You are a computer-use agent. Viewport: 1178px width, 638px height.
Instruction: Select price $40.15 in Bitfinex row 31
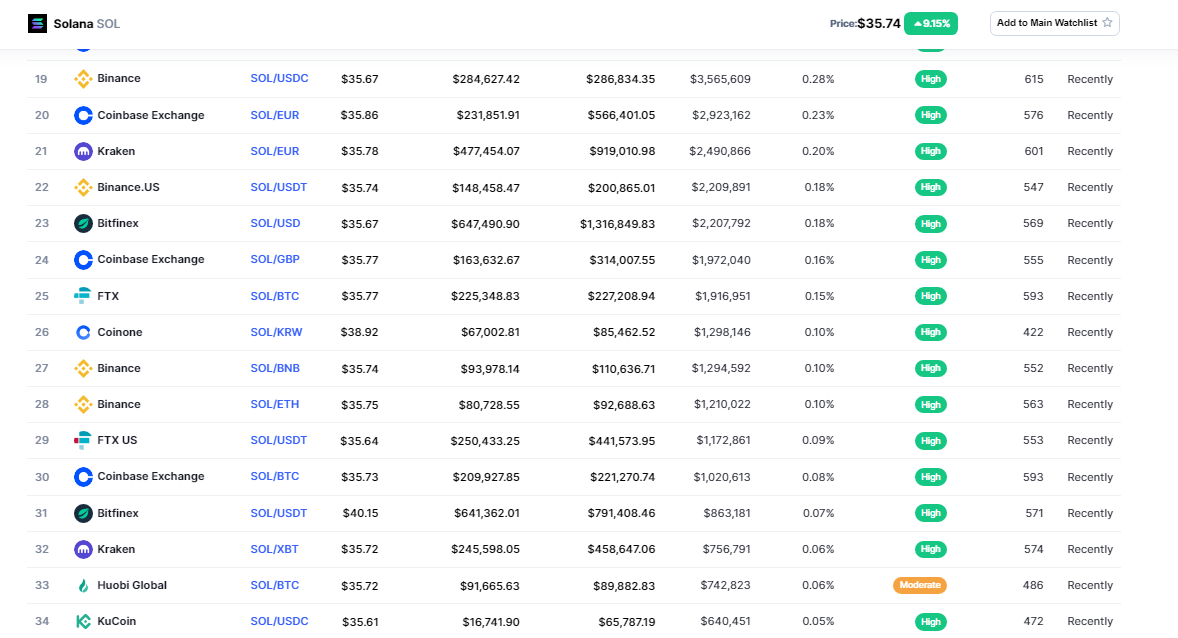coord(361,513)
